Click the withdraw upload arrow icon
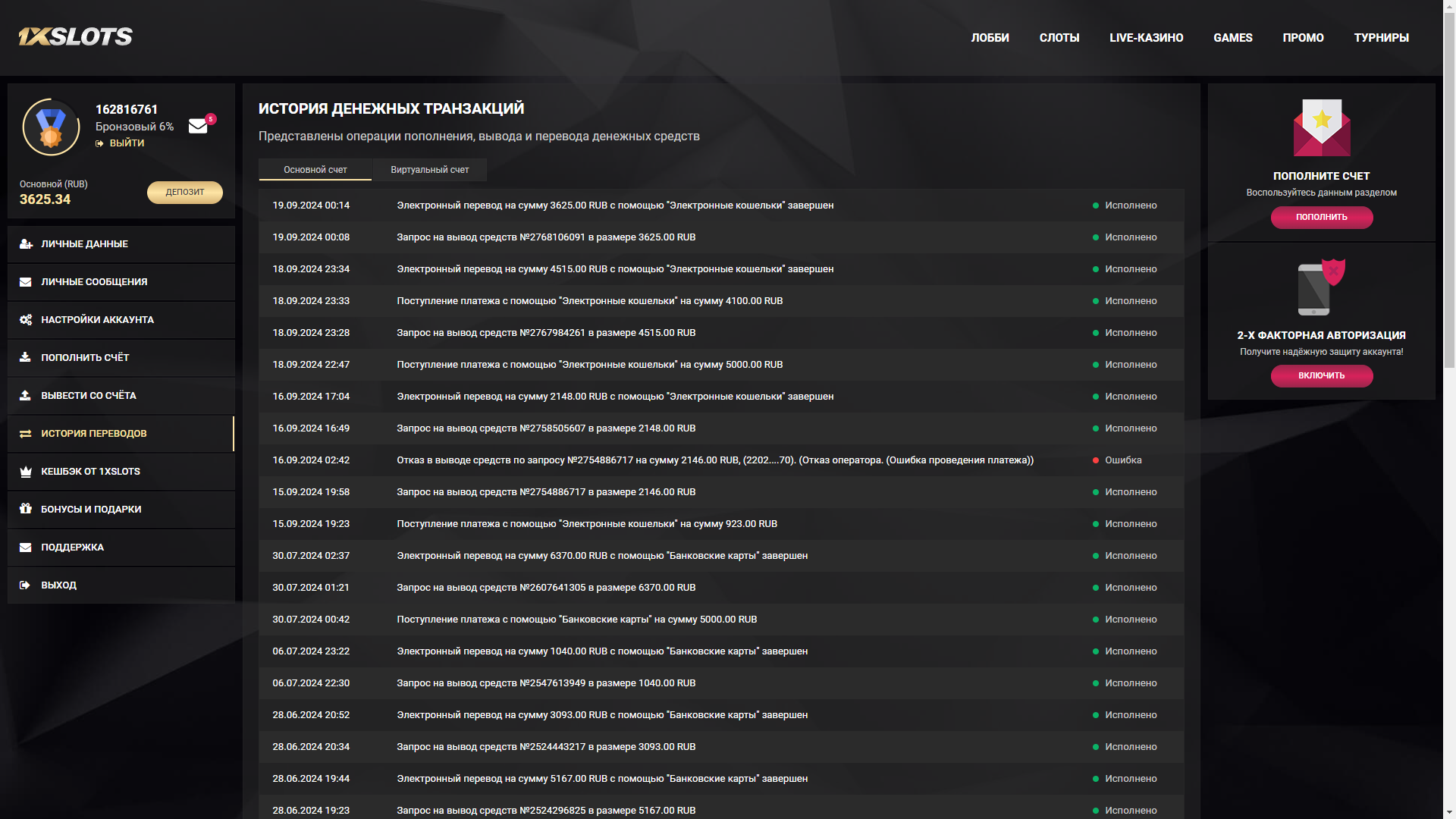This screenshot has width=1456, height=819. (x=26, y=396)
